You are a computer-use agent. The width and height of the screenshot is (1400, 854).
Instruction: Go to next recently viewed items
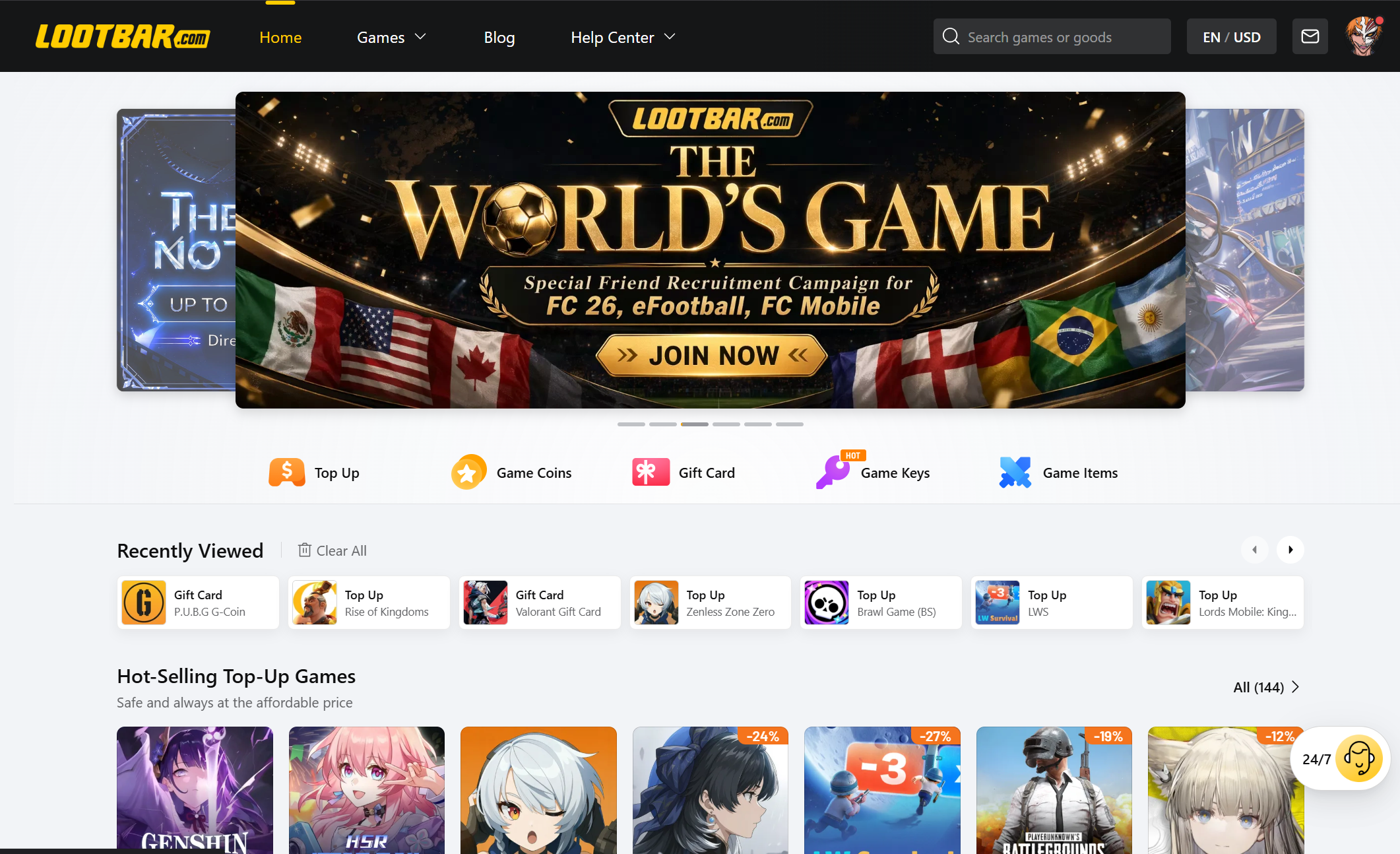(x=1290, y=550)
